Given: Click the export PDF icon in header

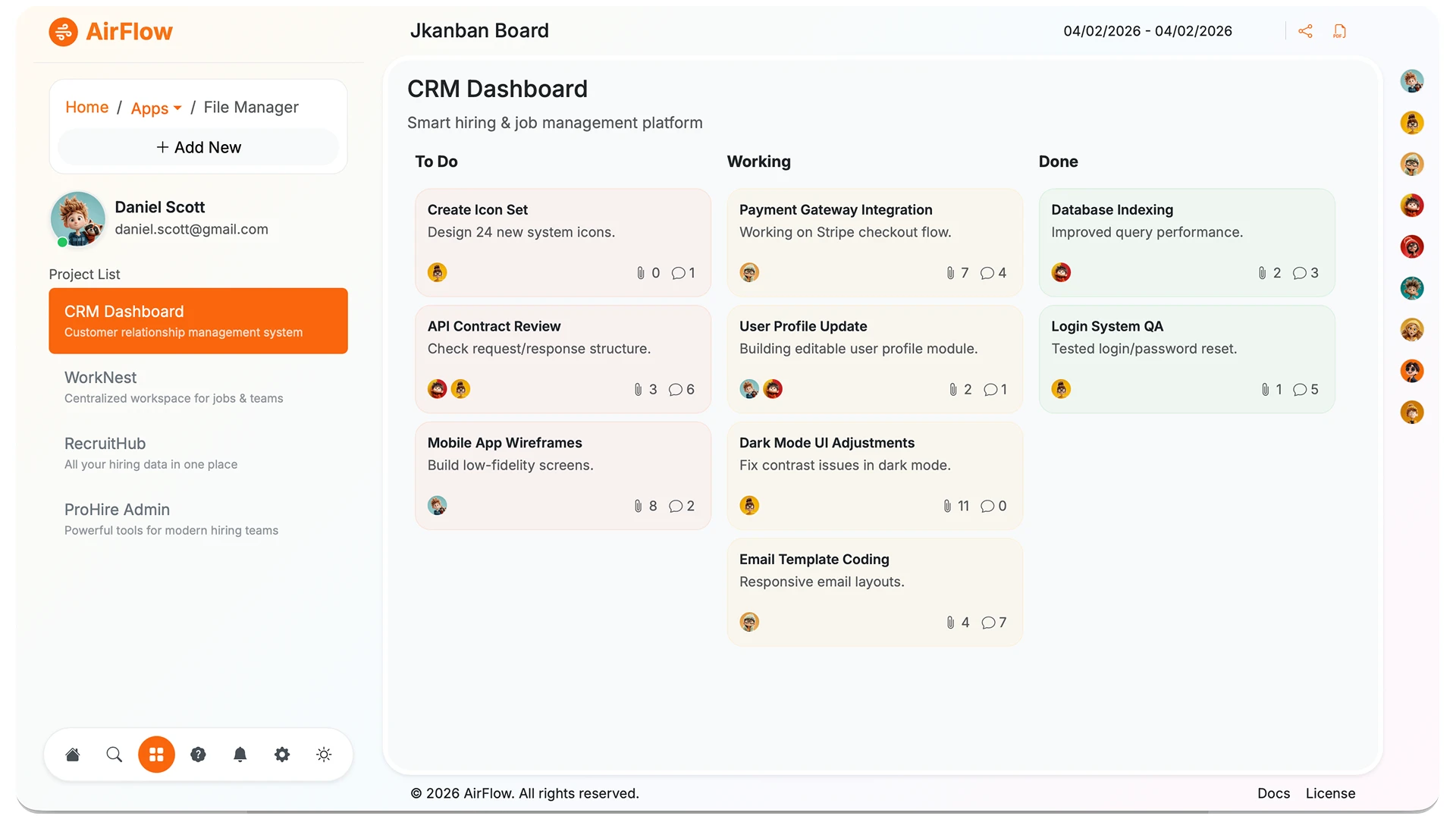Looking at the screenshot, I should [1340, 31].
